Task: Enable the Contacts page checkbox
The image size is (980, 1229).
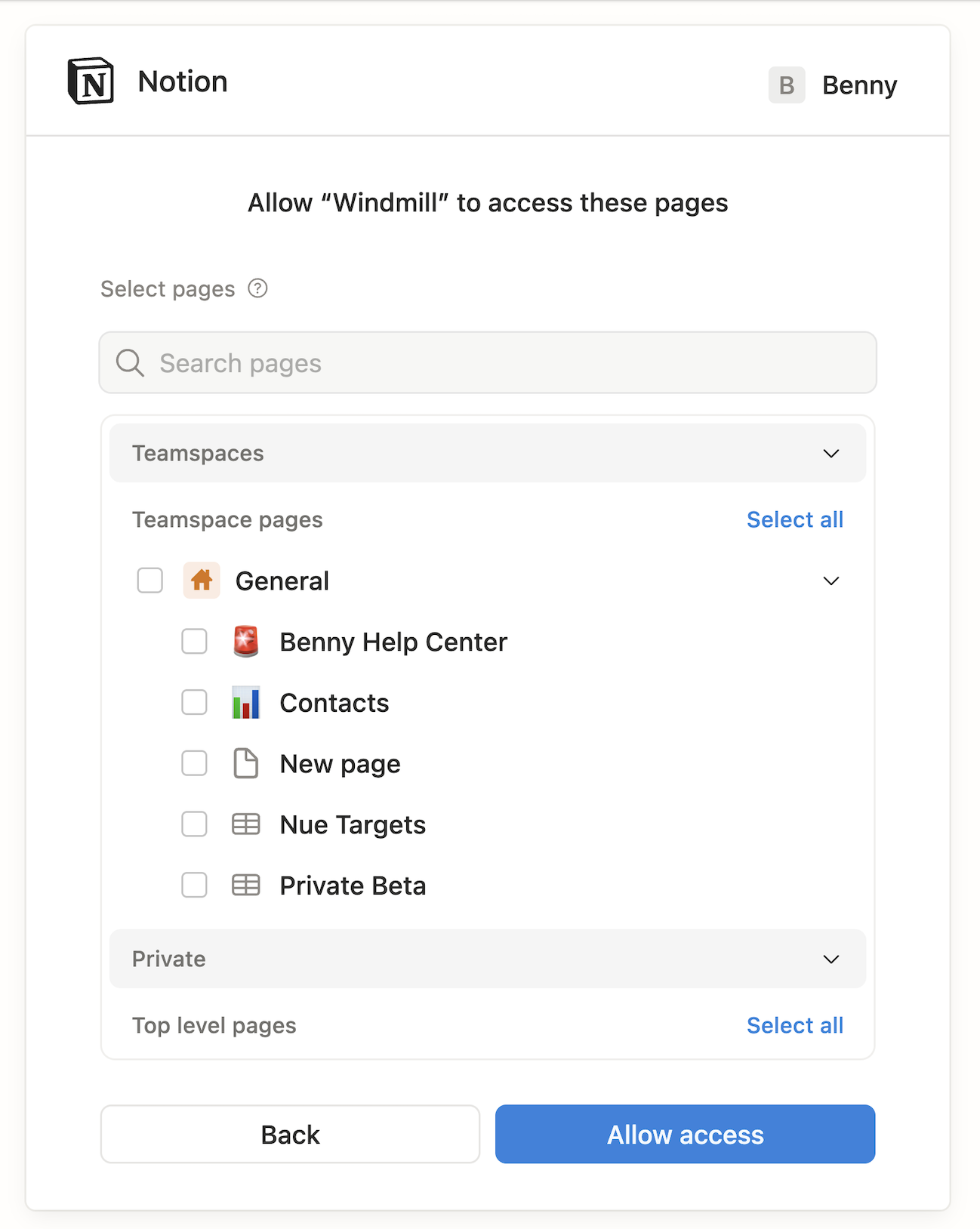Action: coord(194,703)
